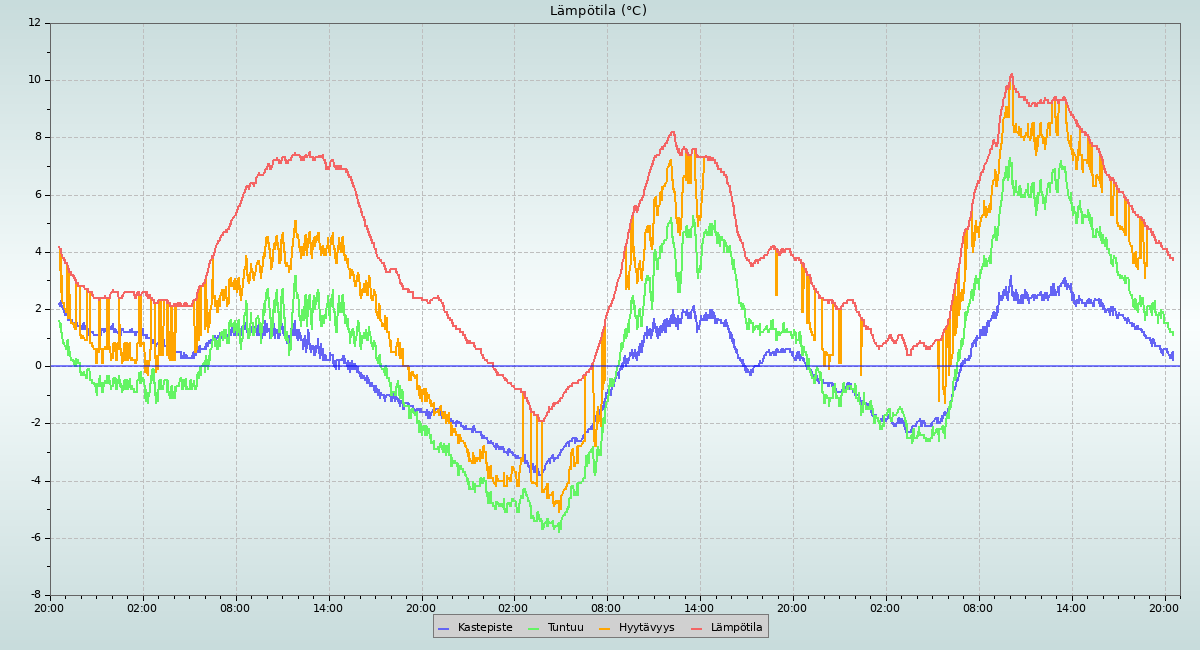The image size is (1200, 650).
Task: Select the -4 tick label on the y-axis
Action: click(x=35, y=481)
